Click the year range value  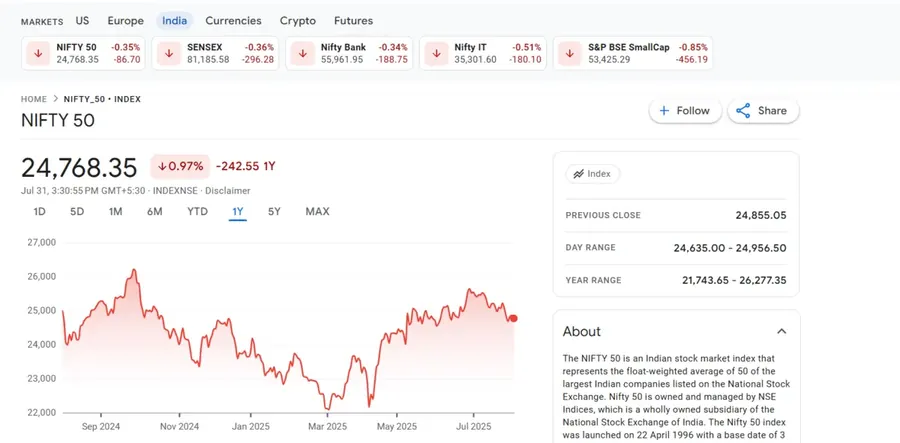[734, 281]
